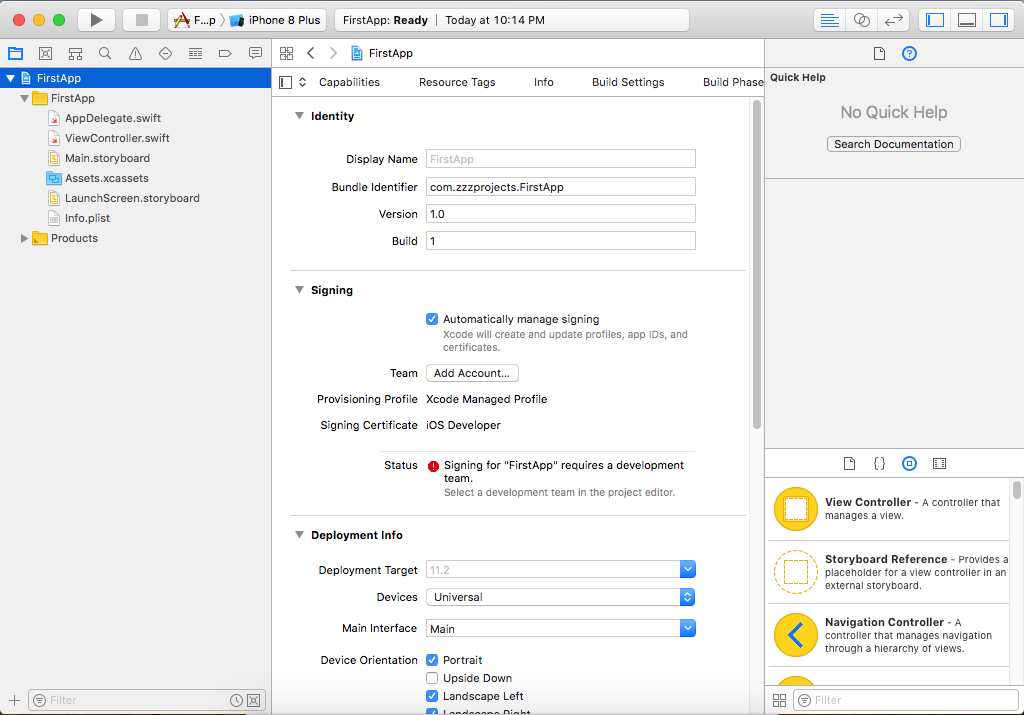Screen dimensions: 1024x715
Task: Hide the navigator panel
Action: pyautogui.click(x=935, y=20)
